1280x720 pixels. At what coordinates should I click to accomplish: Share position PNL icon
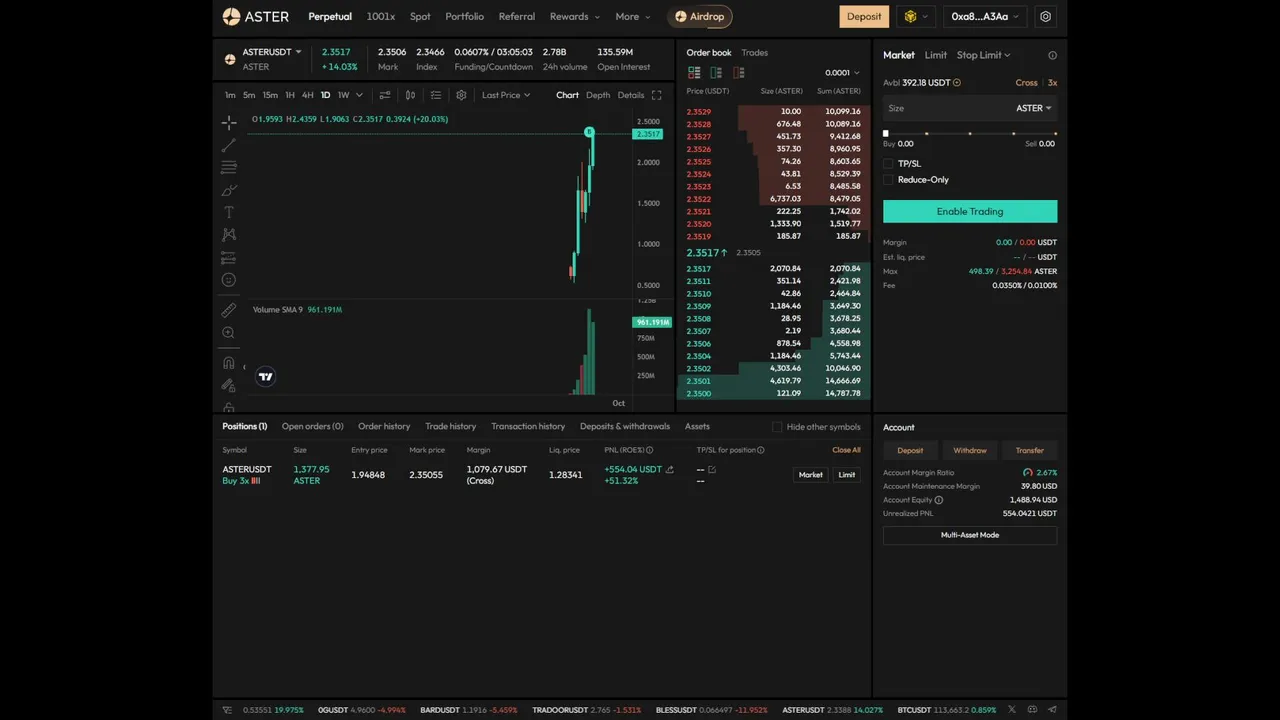point(670,469)
